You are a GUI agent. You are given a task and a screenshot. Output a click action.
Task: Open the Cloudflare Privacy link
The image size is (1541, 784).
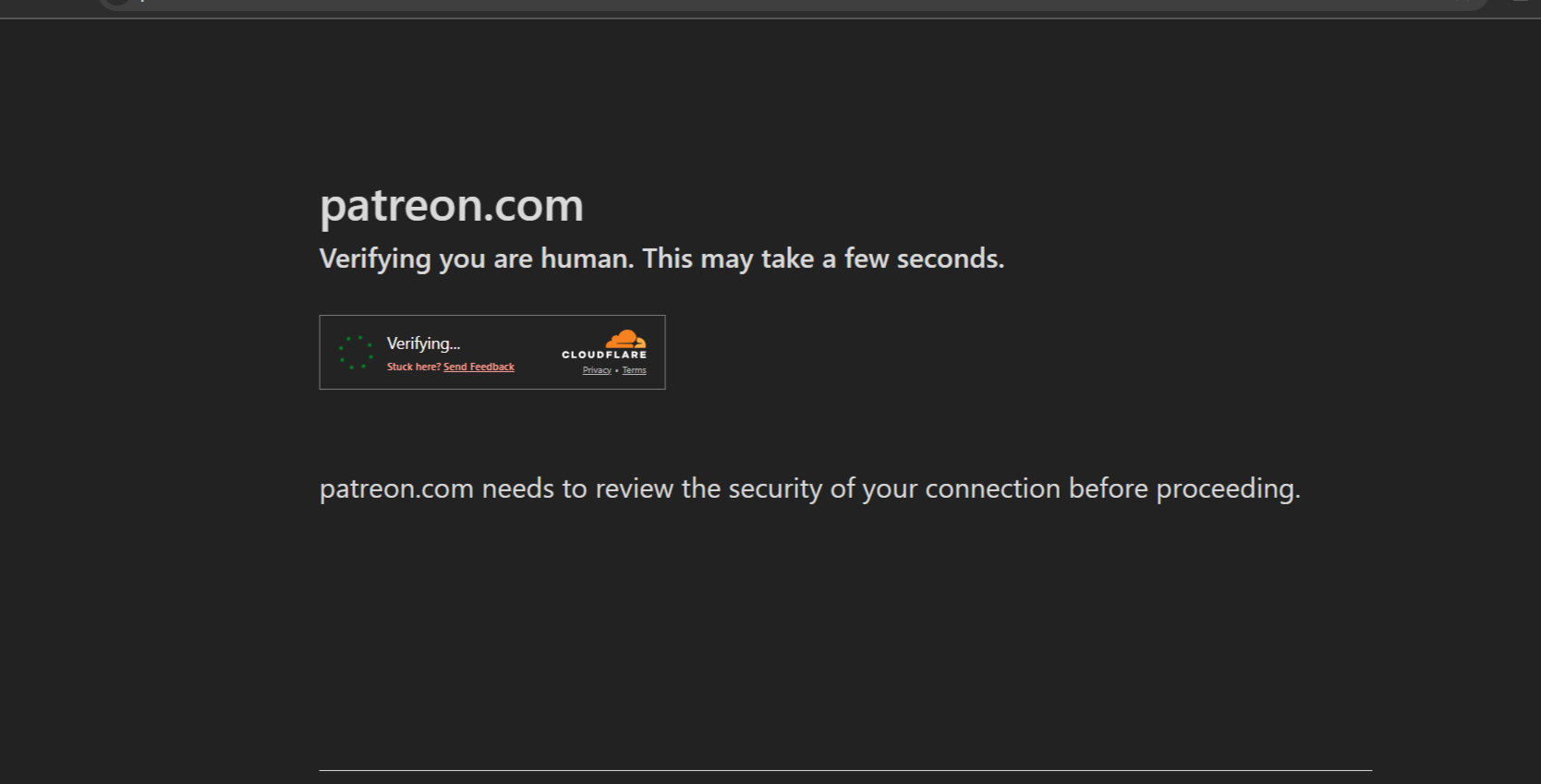tap(597, 370)
